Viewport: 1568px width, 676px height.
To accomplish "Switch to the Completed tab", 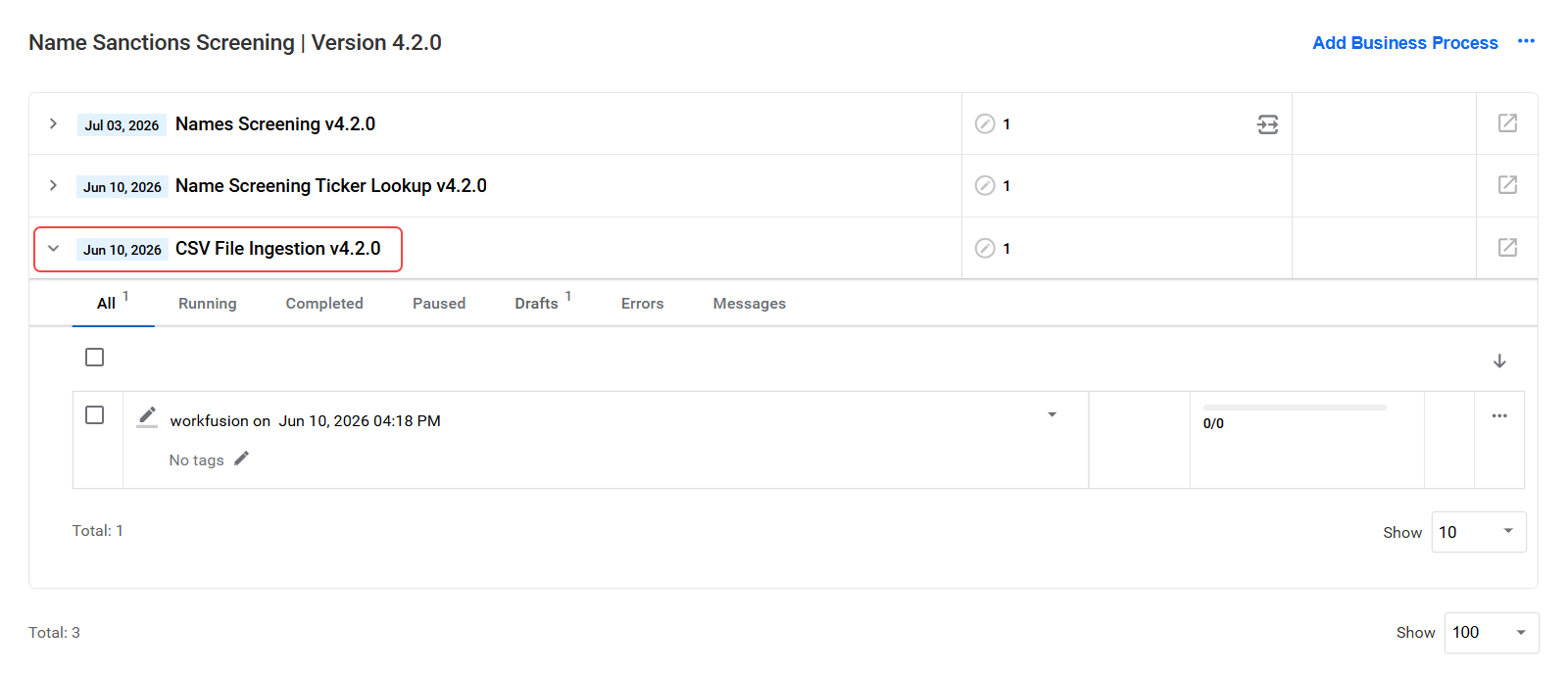I will click(324, 304).
